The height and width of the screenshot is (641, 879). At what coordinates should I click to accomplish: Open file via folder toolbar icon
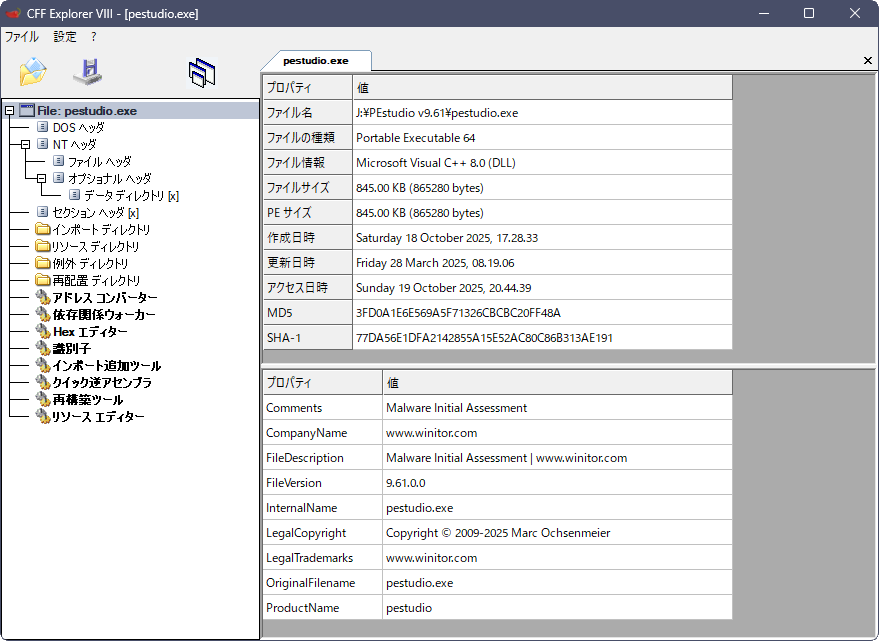tap(33, 71)
